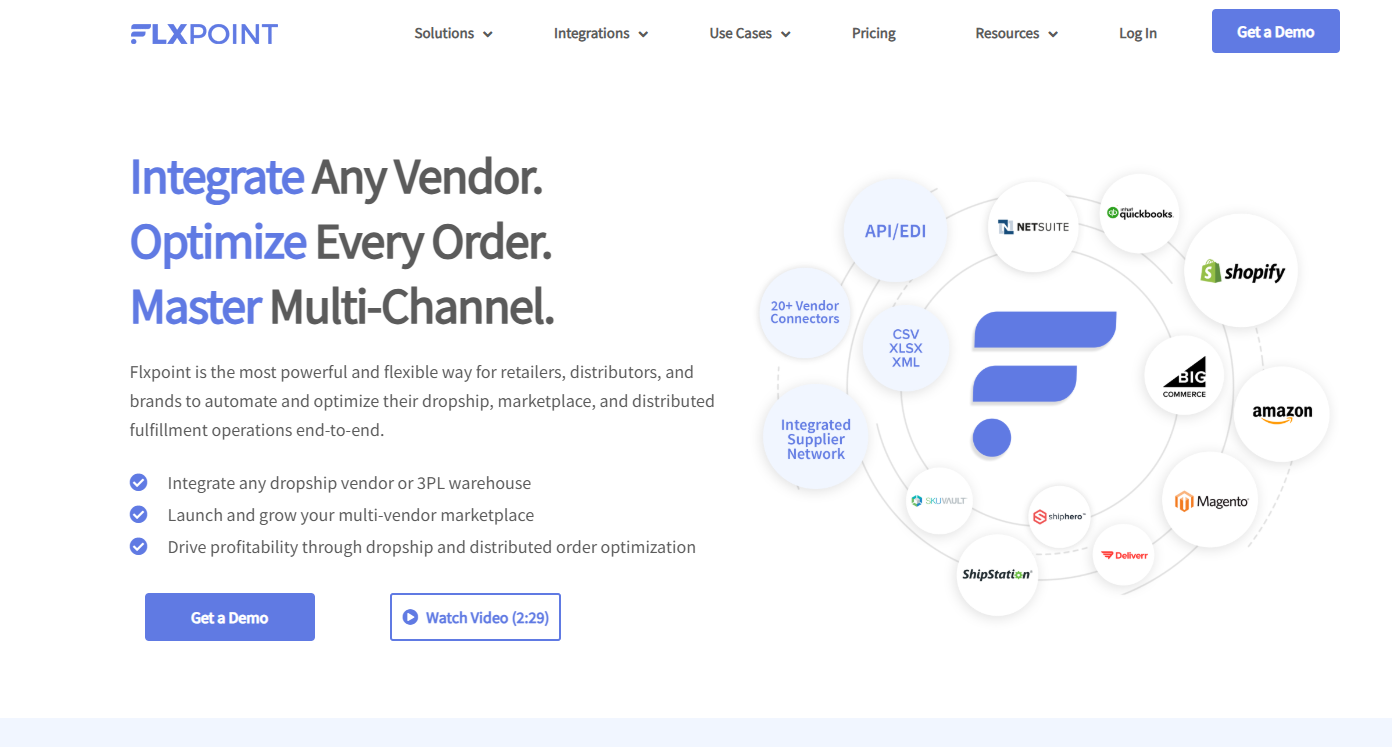1392x747 pixels.
Task: Click the 20+ Vendor Connectors circle
Action: [x=805, y=312]
